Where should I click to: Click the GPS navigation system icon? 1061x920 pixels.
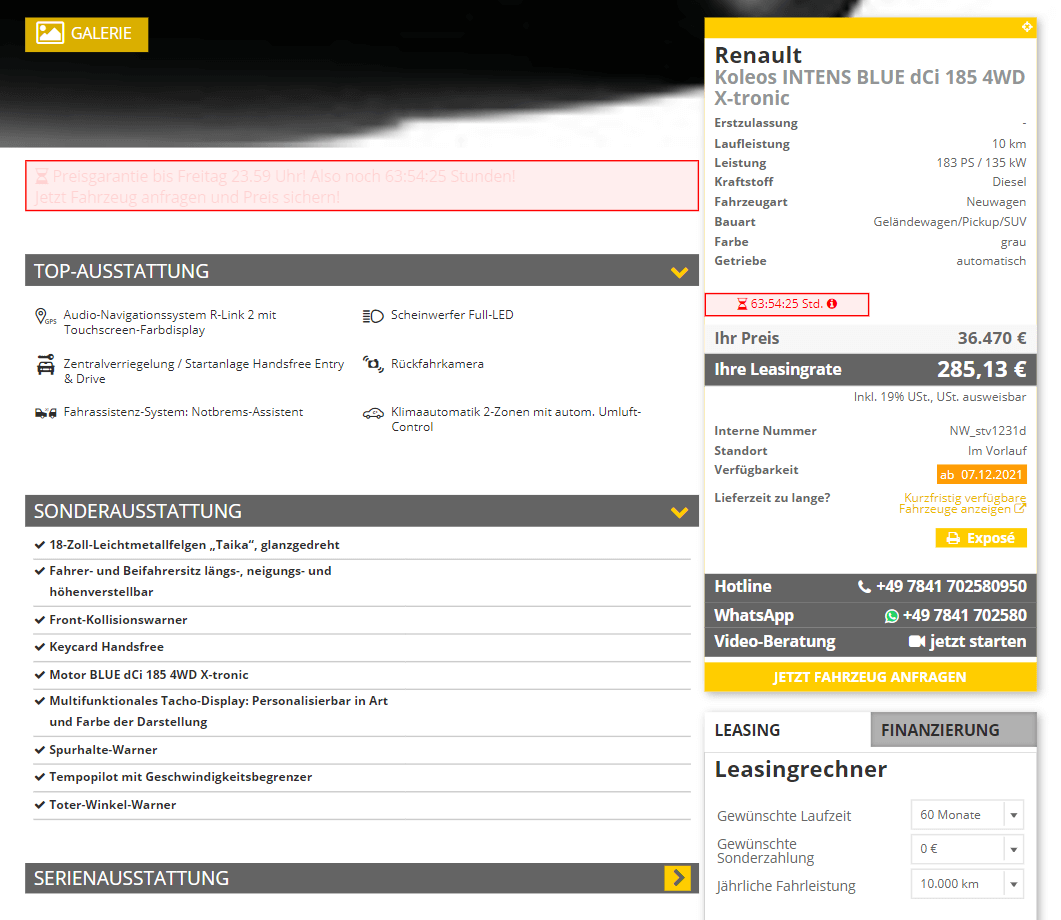pyautogui.click(x=45, y=317)
